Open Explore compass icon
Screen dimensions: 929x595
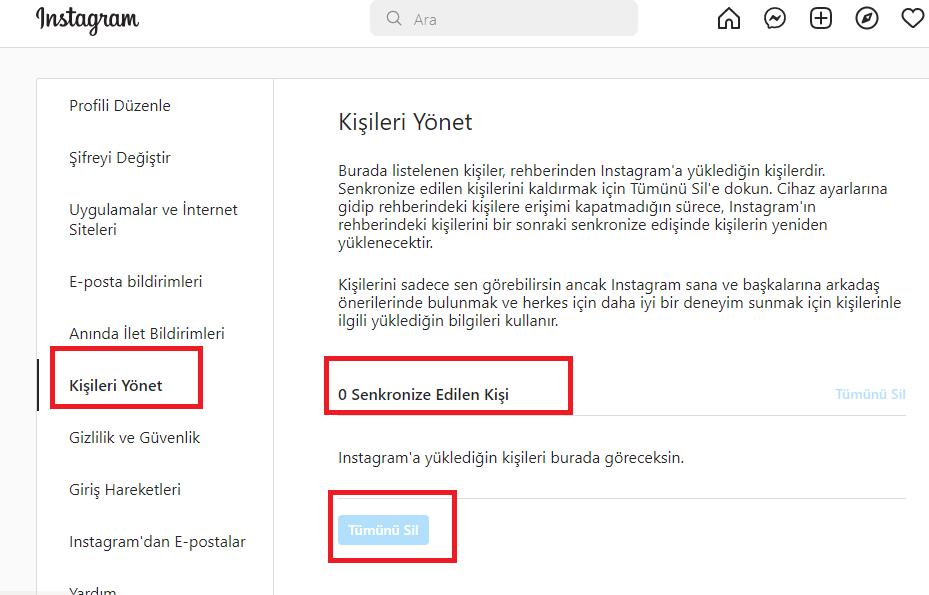(x=867, y=18)
